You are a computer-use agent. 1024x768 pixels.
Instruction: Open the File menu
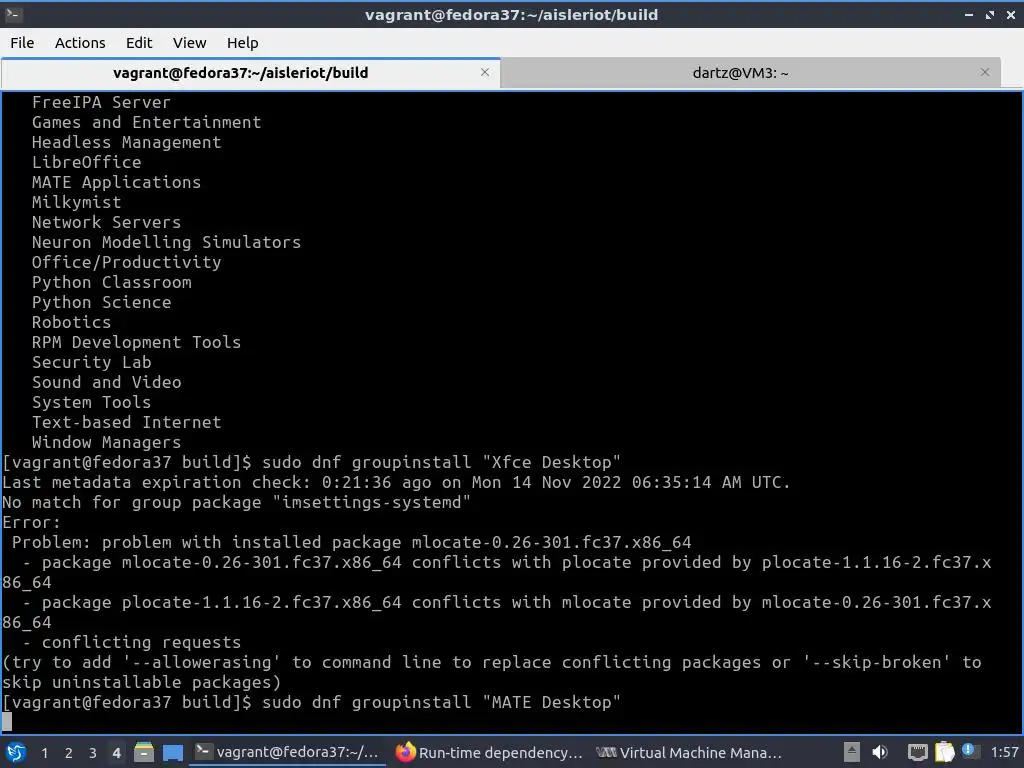click(22, 43)
